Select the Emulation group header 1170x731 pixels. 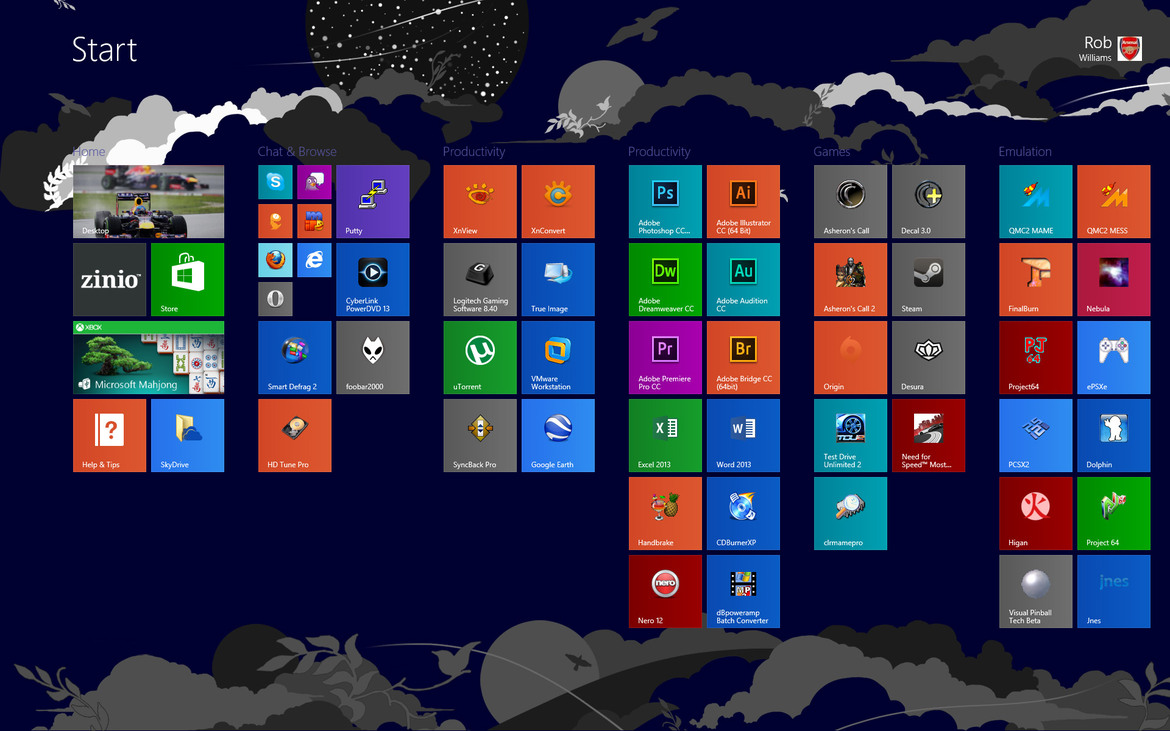click(x=1025, y=151)
